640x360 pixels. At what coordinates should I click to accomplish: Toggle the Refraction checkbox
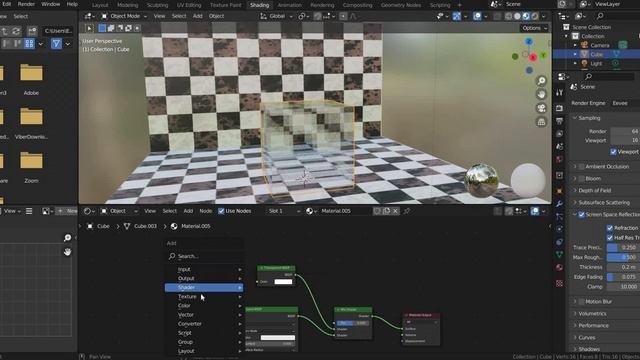(x=610, y=228)
